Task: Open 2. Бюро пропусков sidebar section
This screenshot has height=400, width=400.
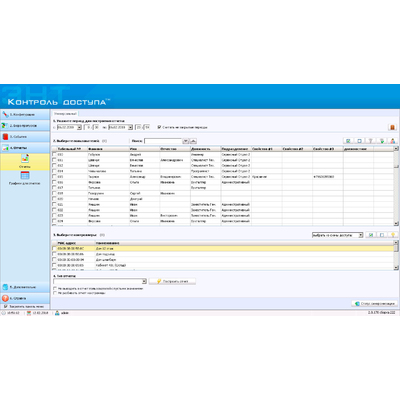Action: pyautogui.click(x=25, y=126)
